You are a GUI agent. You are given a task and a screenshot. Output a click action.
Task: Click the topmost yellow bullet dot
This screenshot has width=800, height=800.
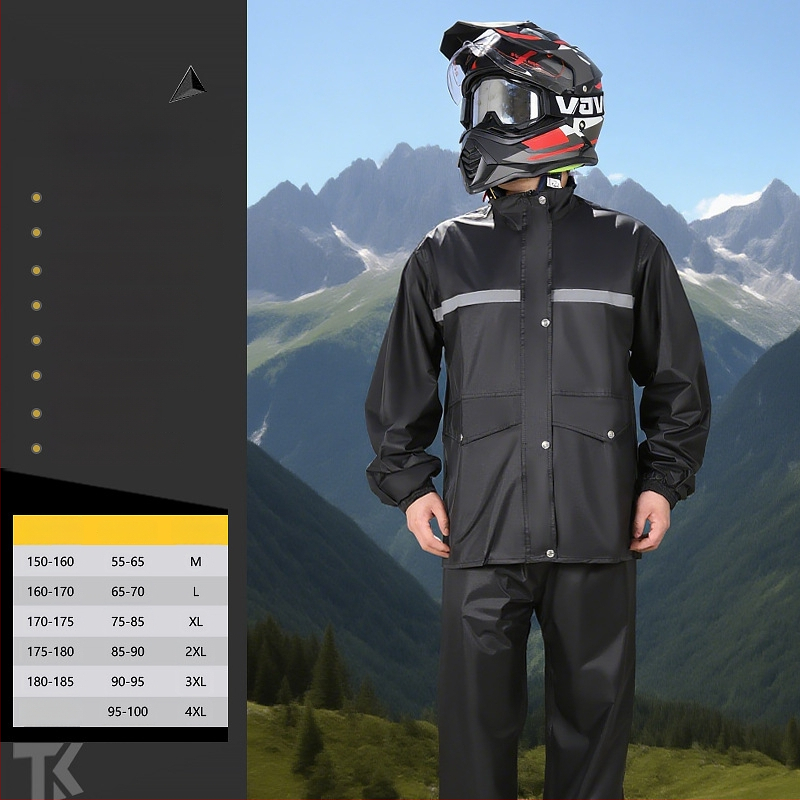point(36,198)
